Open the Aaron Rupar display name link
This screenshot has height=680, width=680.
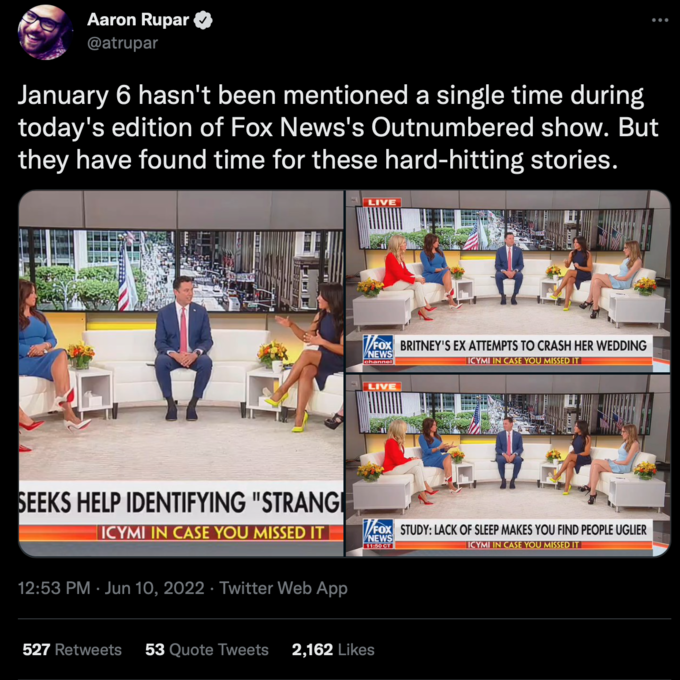pos(138,20)
